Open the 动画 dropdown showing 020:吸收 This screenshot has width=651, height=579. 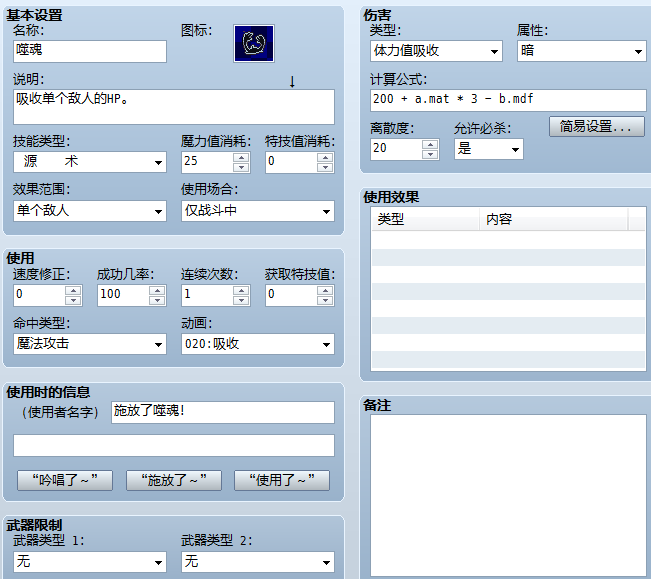[257, 344]
